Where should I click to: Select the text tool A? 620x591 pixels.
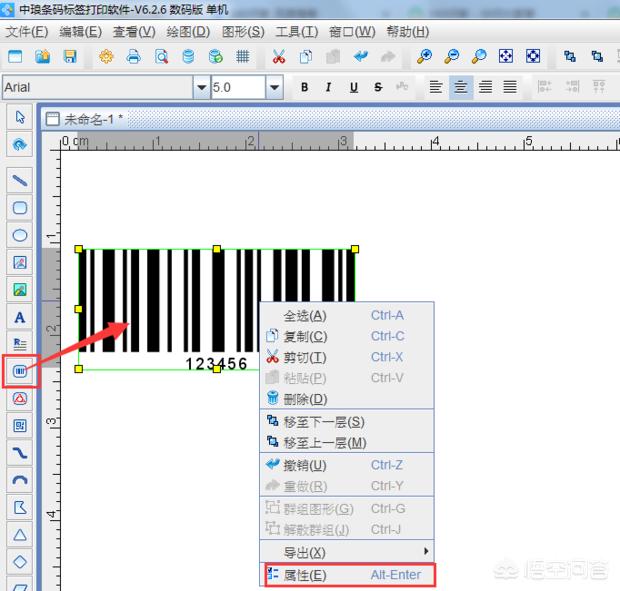[20, 317]
